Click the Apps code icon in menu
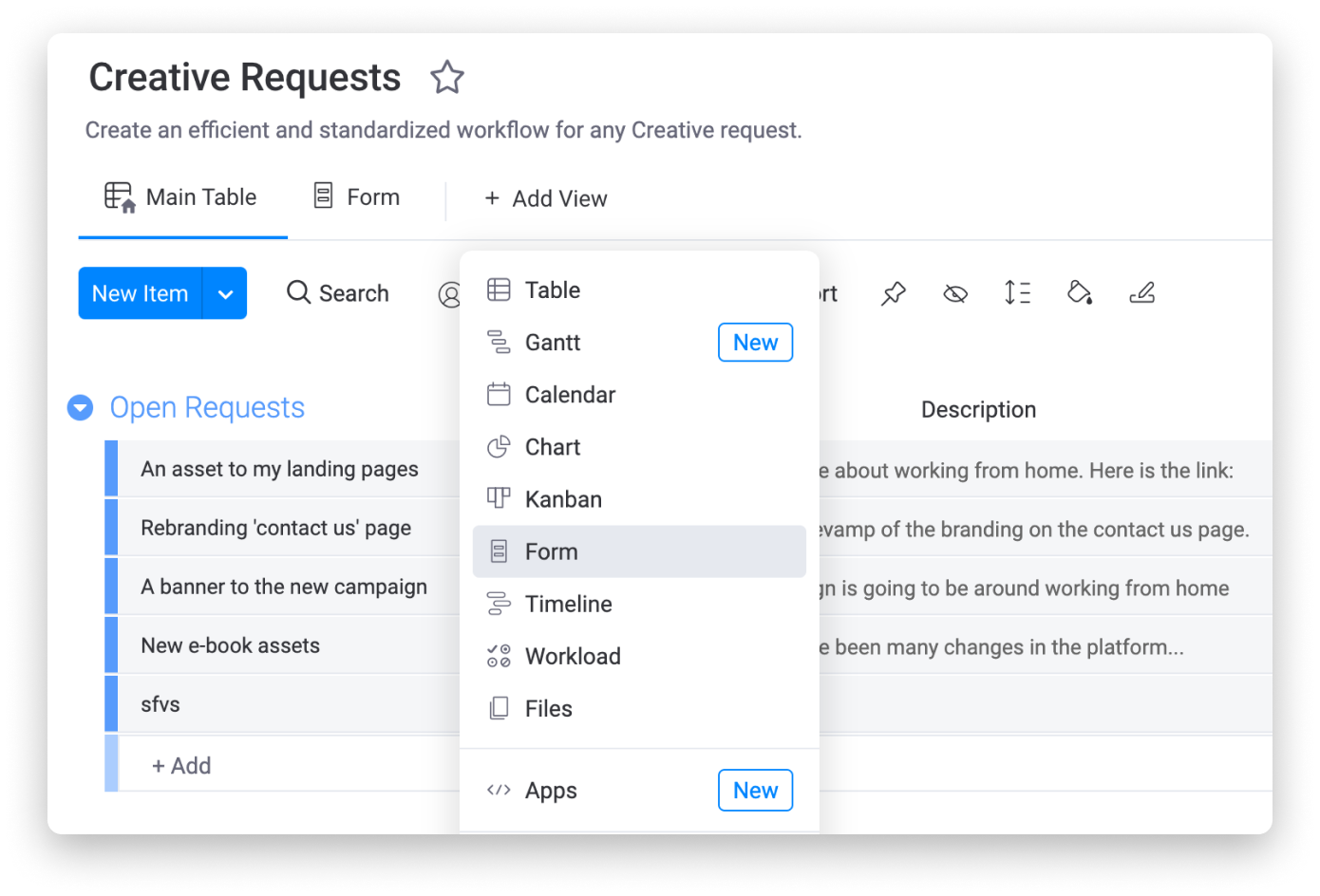Image resolution: width=1320 pixels, height=896 pixels. pos(499,790)
